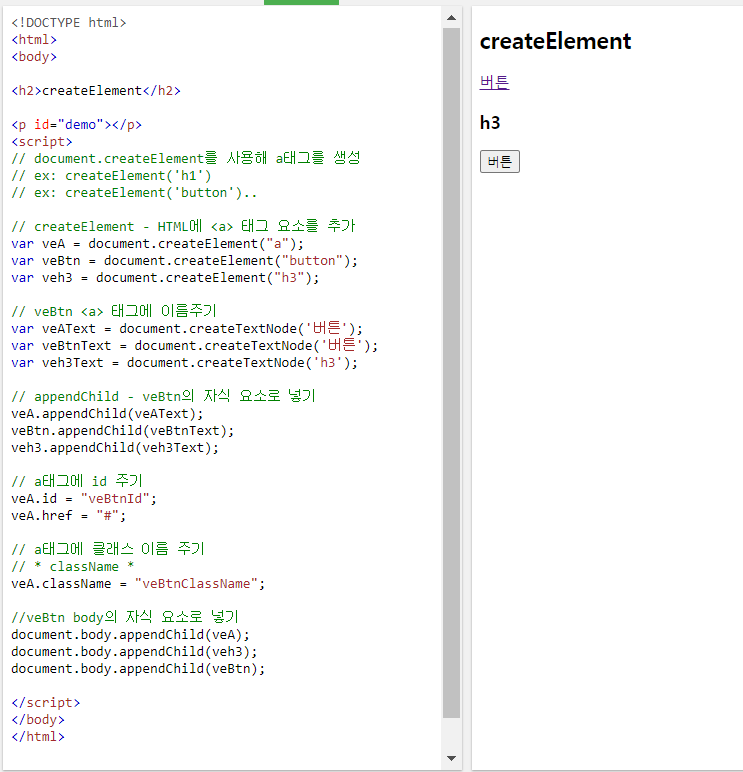Screen dimensions: 743x772
Task: Click the closing </html> tag line
Action: coord(38,737)
